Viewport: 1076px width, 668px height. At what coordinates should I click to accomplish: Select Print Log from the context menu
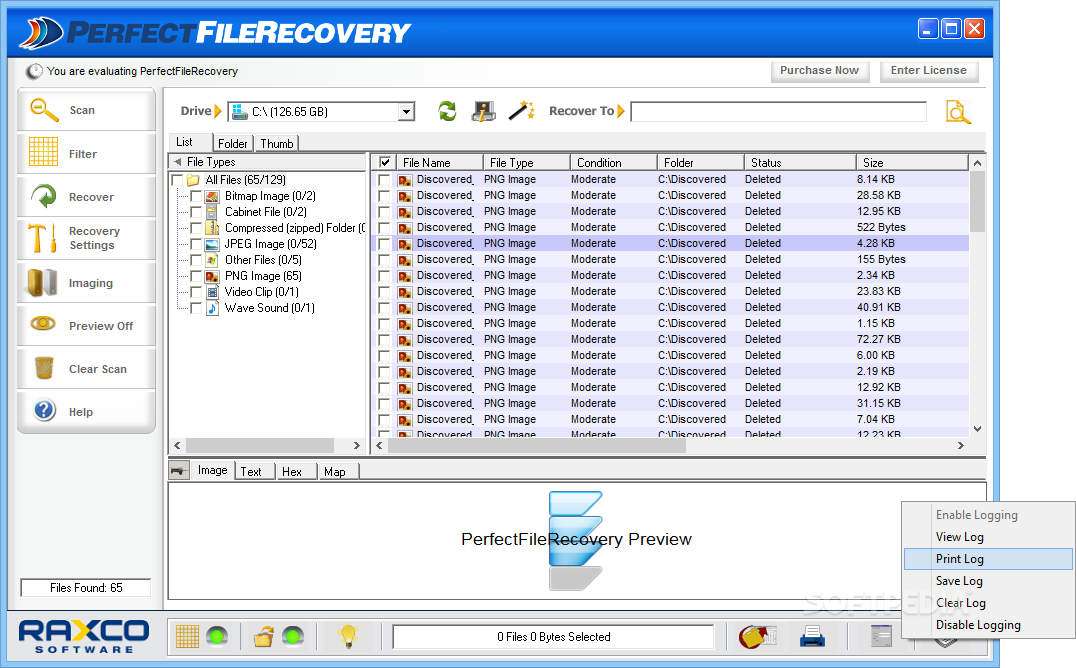[x=988, y=559]
